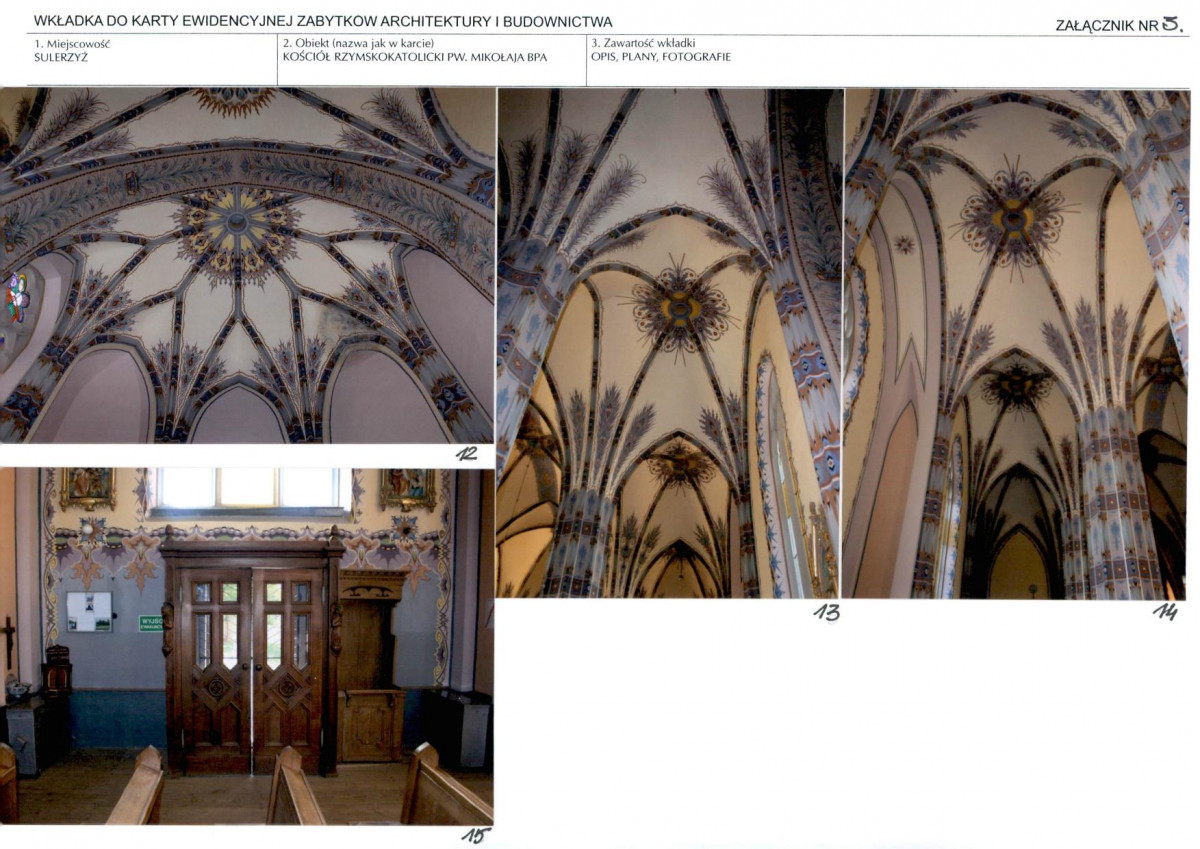The image size is (1200, 849).
Task: Click the photo numbered 12 of the vaulted ceiling
Action: click(x=247, y=265)
